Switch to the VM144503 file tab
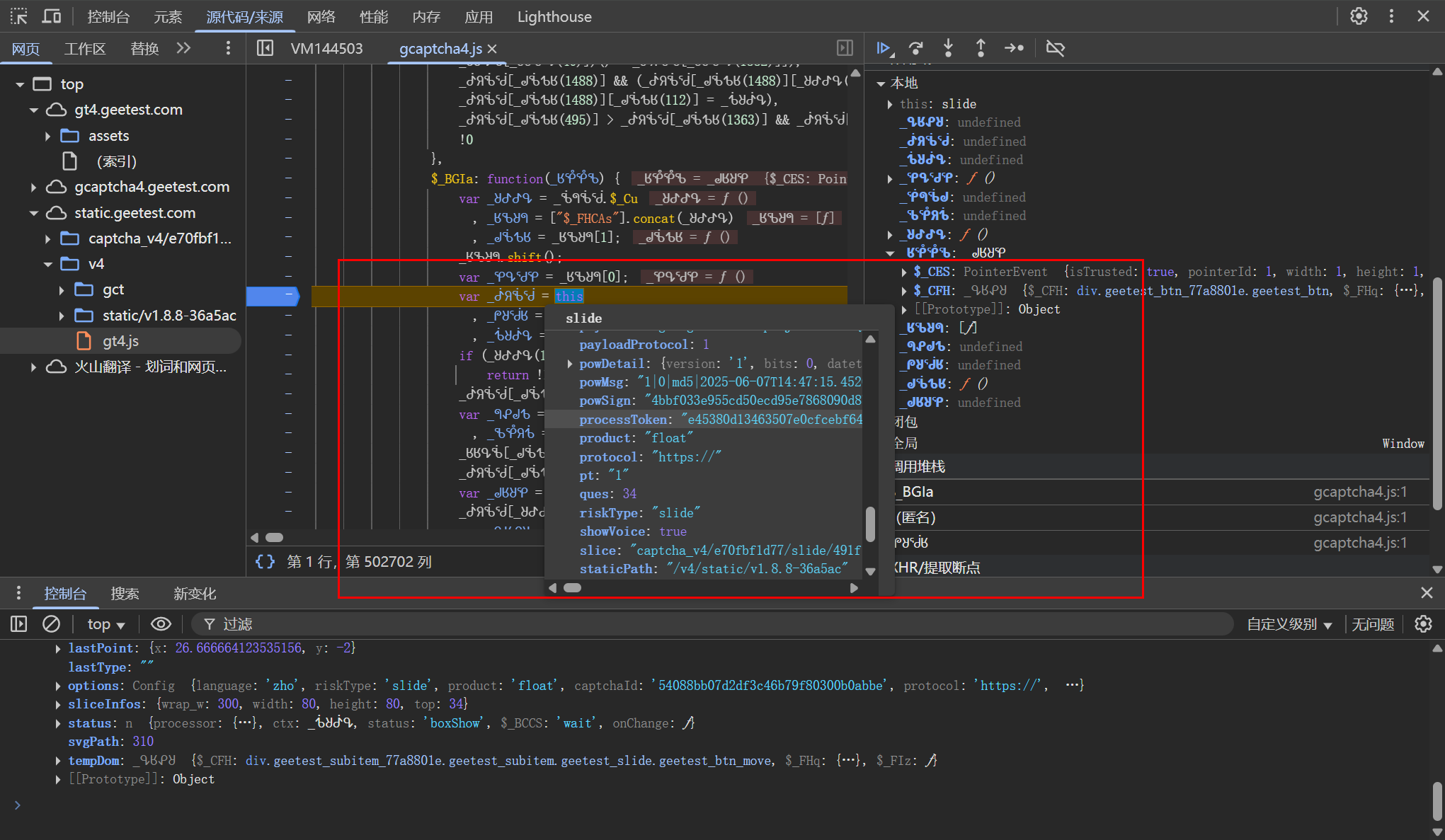Screen dimensions: 1445x840 (x=326, y=49)
